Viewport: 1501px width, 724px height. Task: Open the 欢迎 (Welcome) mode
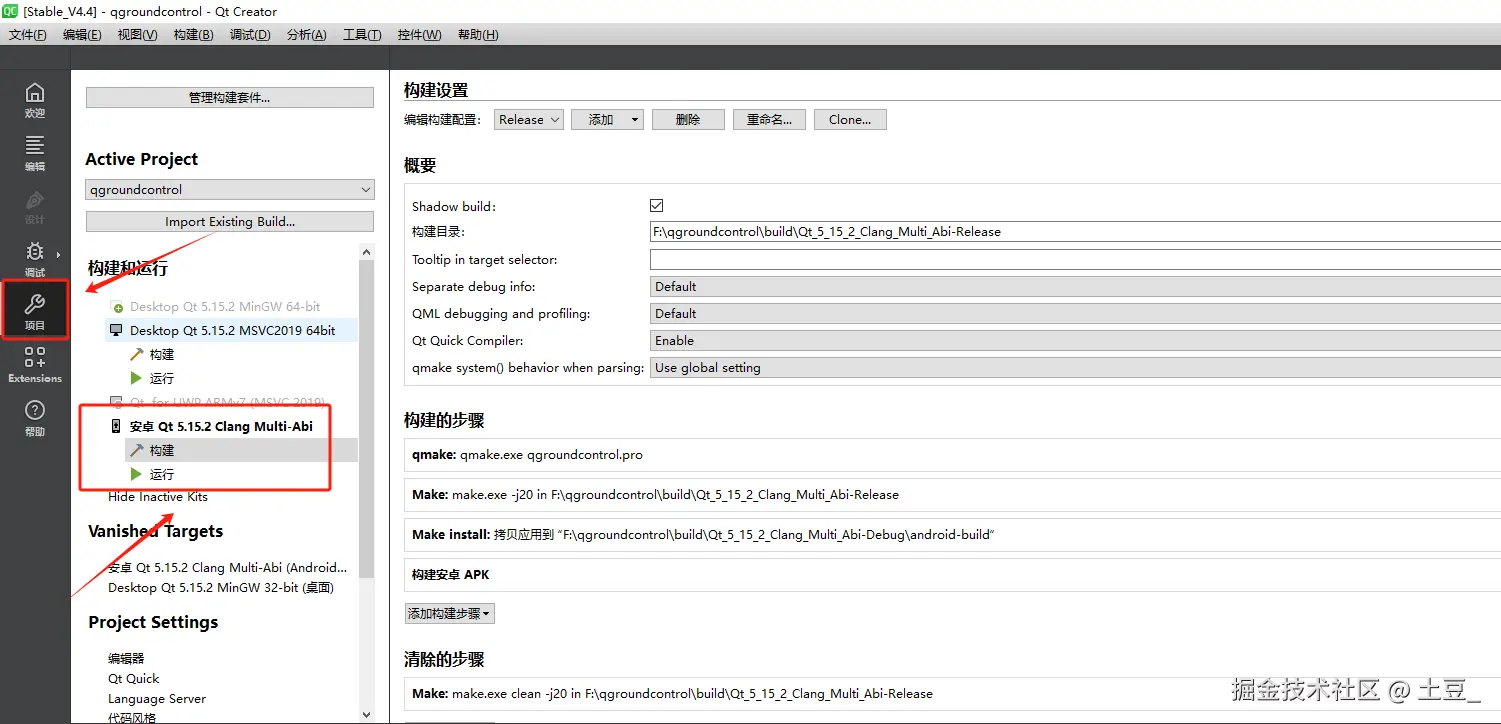click(35, 101)
